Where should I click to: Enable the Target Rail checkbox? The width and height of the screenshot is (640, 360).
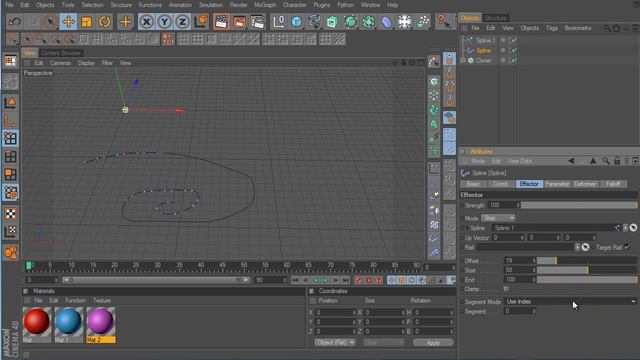point(627,247)
